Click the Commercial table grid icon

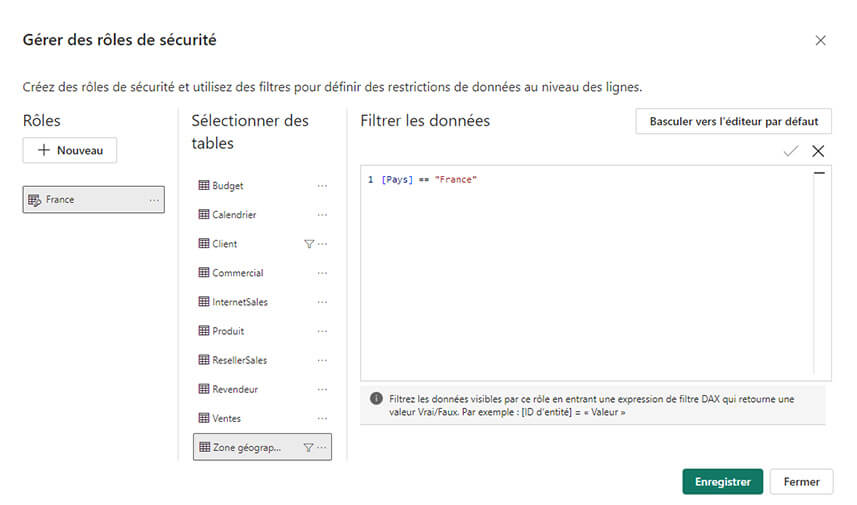(x=204, y=272)
